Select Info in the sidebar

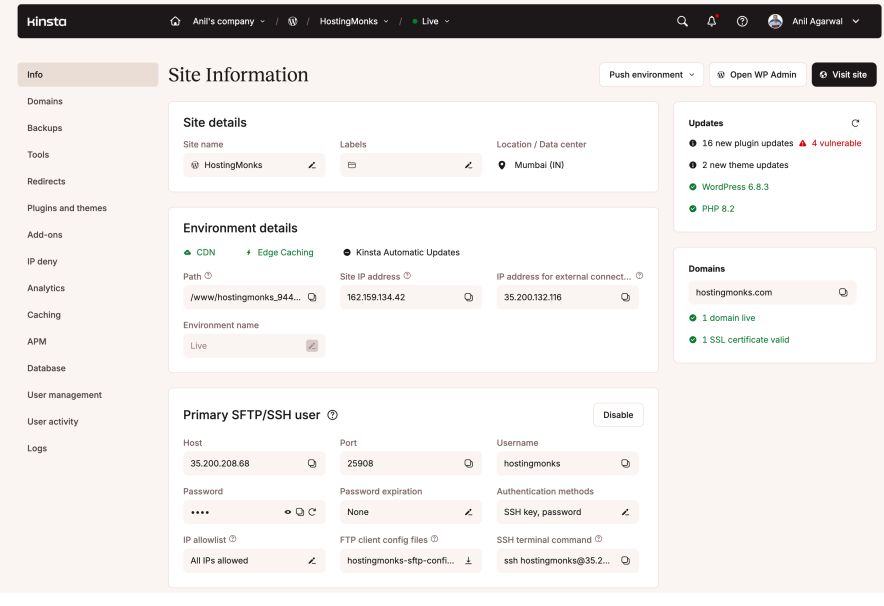[x=88, y=74]
